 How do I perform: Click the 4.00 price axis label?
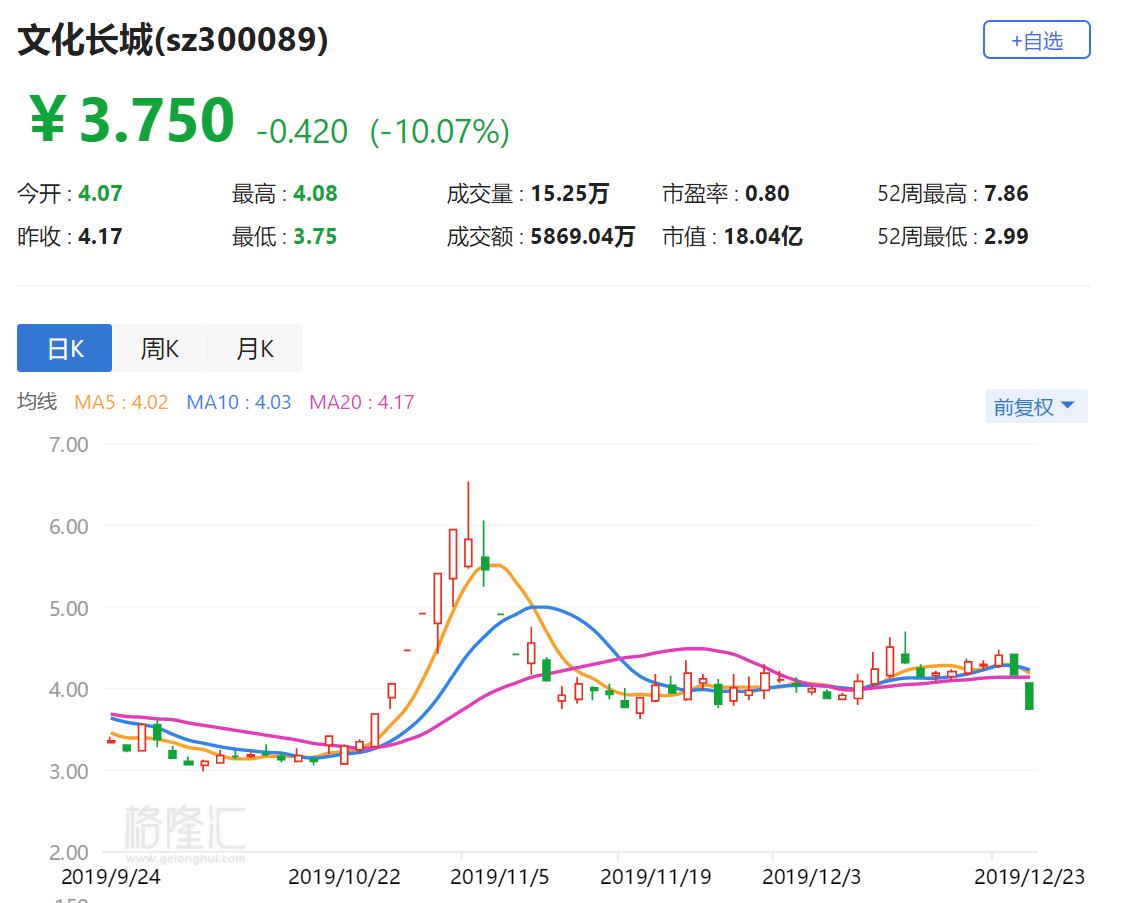click(69, 690)
